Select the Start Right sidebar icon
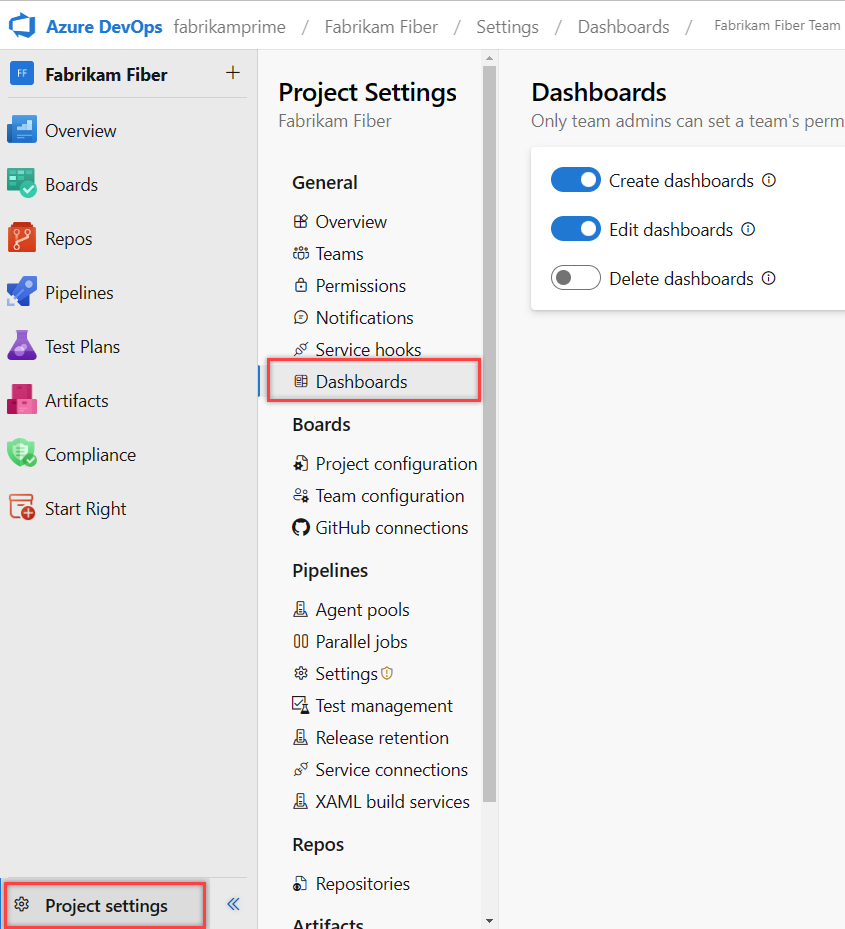The image size is (845, 929). coord(22,508)
